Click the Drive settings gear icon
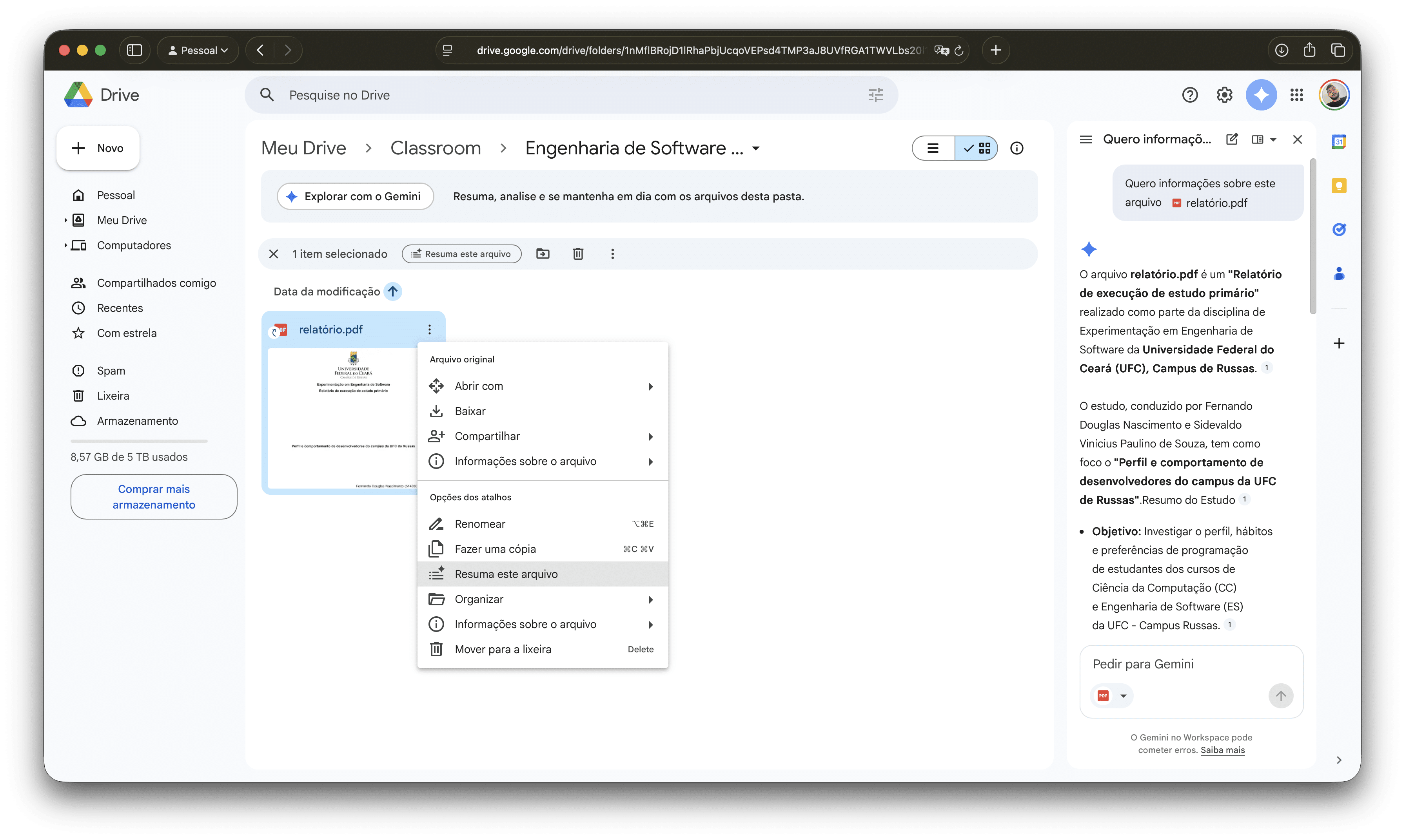Screen dimensions: 1405x840 pos(1224,95)
